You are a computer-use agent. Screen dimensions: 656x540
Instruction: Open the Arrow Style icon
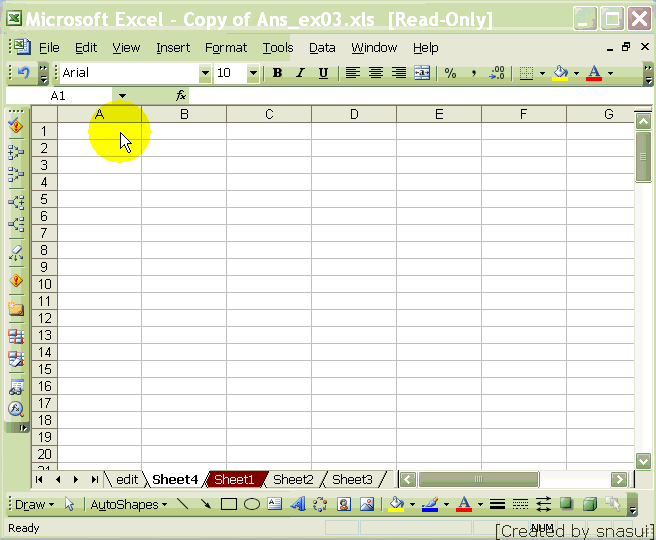click(543, 504)
